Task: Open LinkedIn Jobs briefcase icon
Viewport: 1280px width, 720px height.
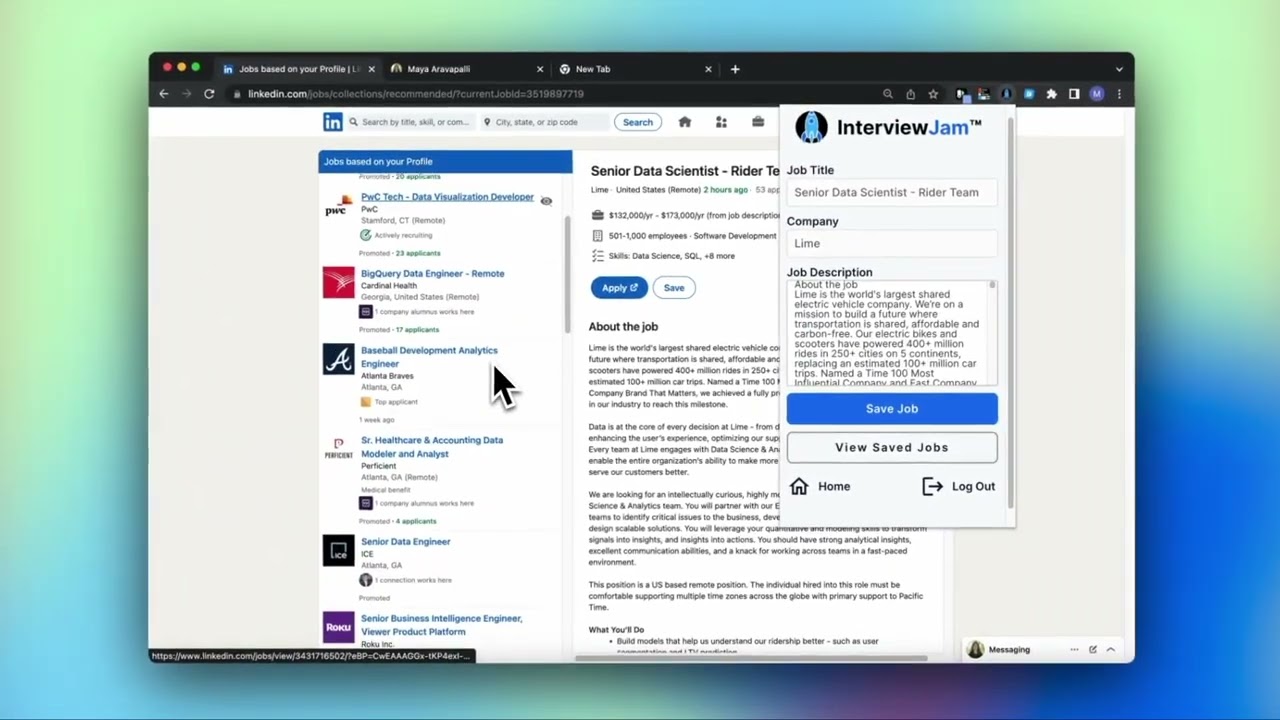Action: [758, 122]
